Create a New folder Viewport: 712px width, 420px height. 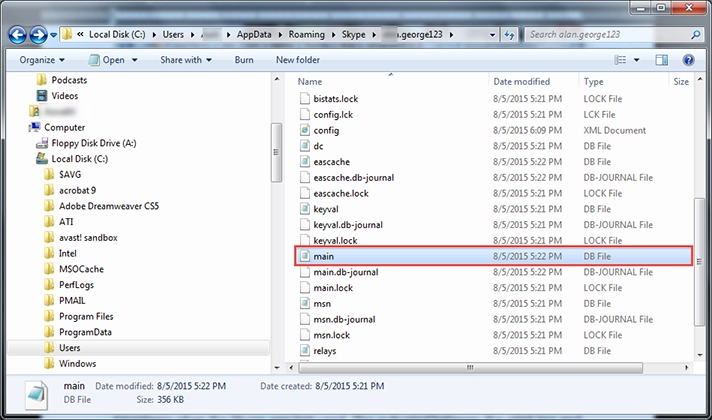(x=298, y=60)
